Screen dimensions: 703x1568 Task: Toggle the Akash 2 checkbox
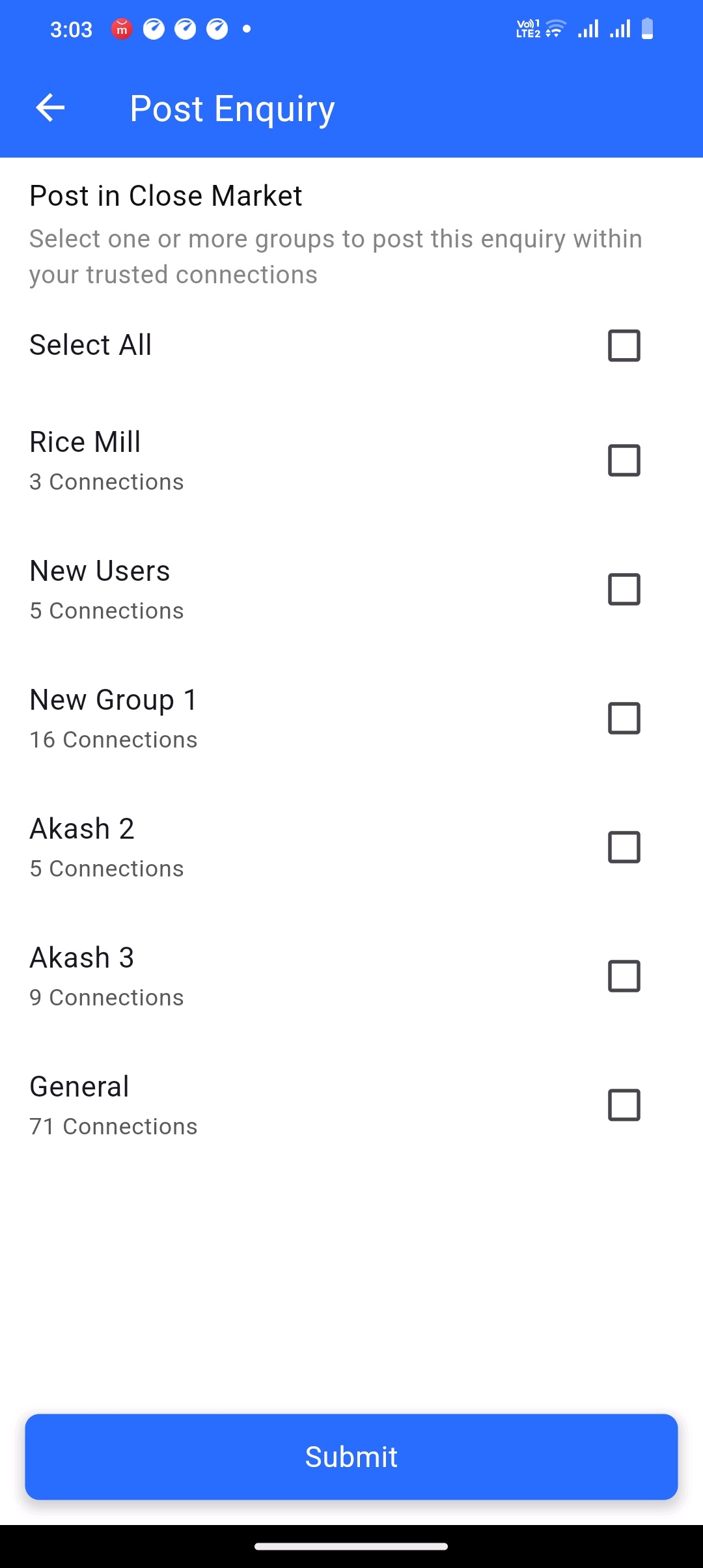click(x=624, y=847)
